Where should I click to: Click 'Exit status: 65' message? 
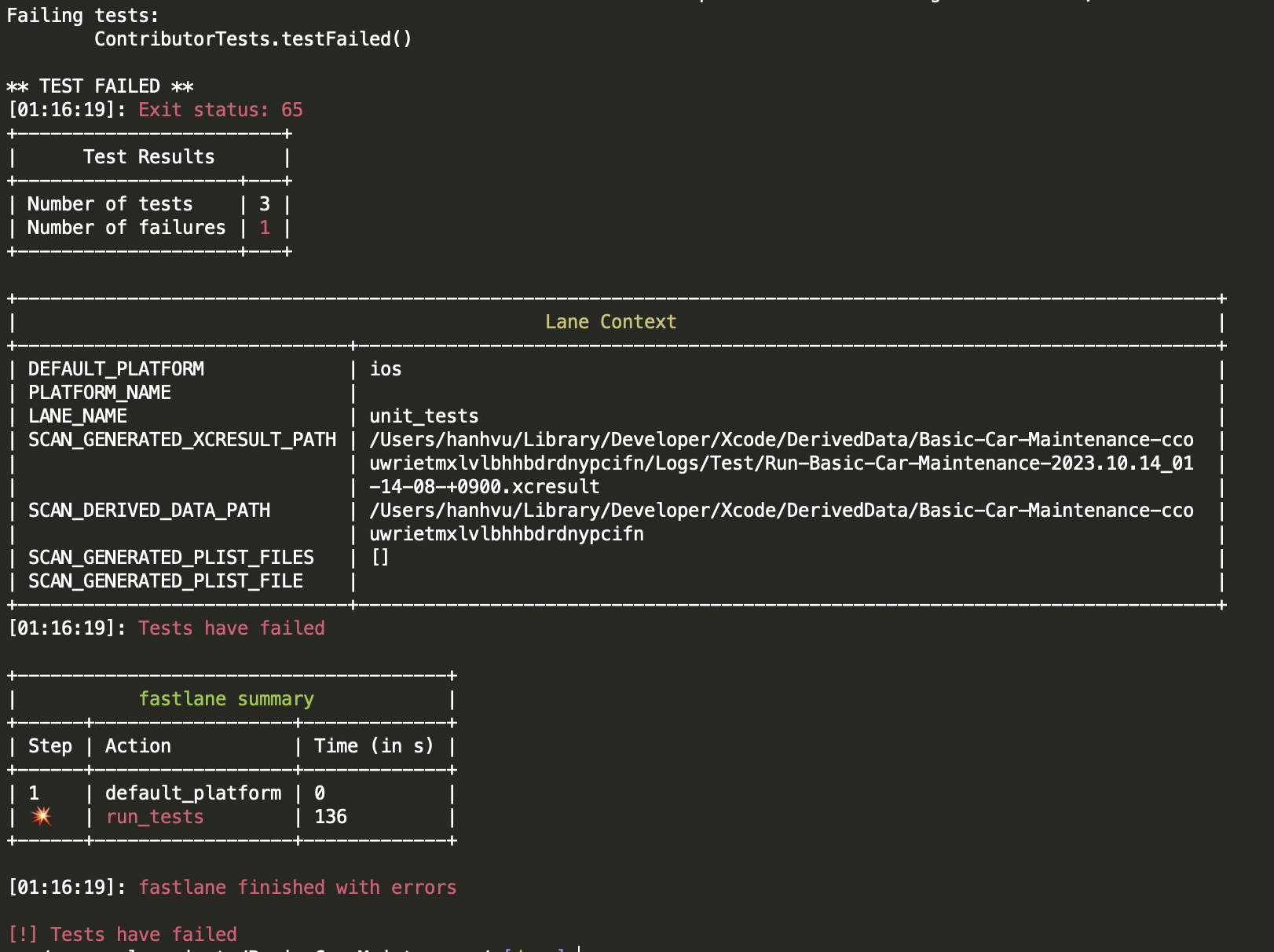(221, 110)
